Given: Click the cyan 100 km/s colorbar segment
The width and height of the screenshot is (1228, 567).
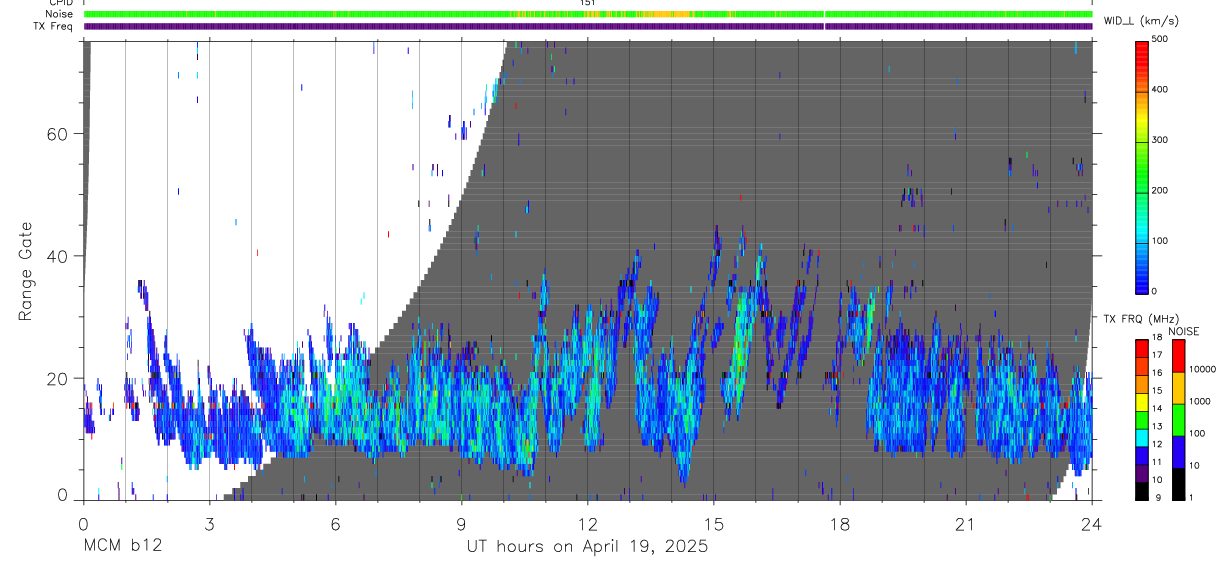Looking at the screenshot, I should tap(1141, 241).
